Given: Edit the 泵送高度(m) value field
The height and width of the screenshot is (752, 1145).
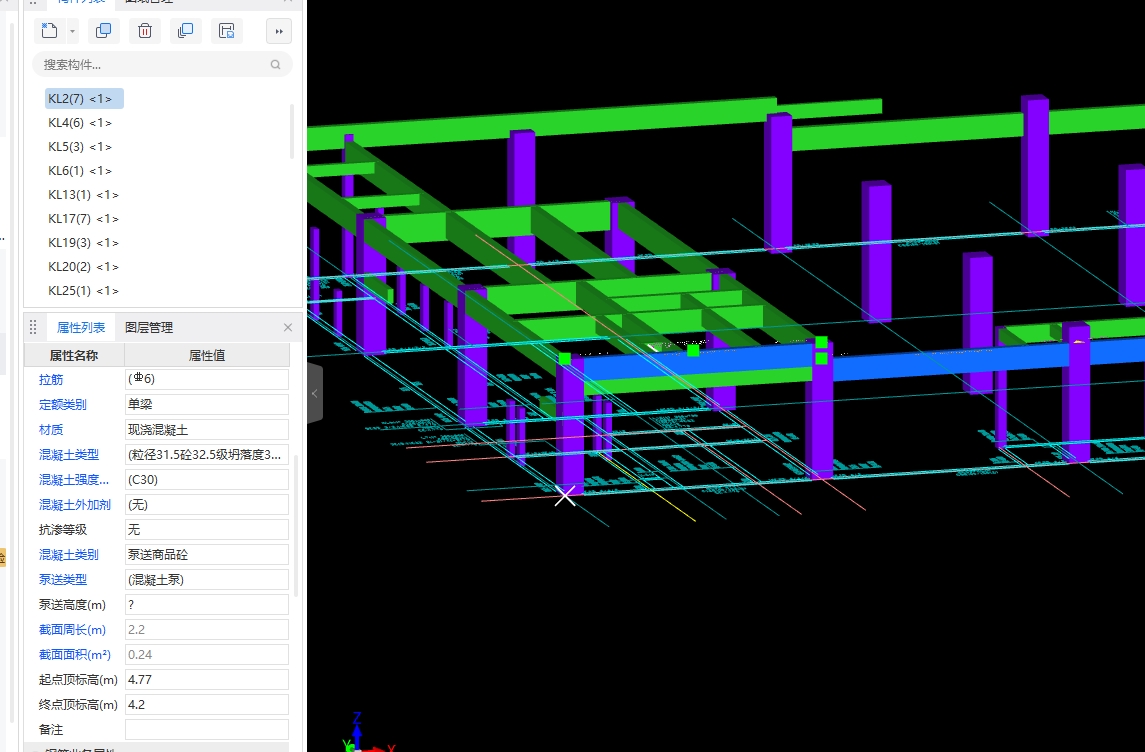Looking at the screenshot, I should [207, 605].
